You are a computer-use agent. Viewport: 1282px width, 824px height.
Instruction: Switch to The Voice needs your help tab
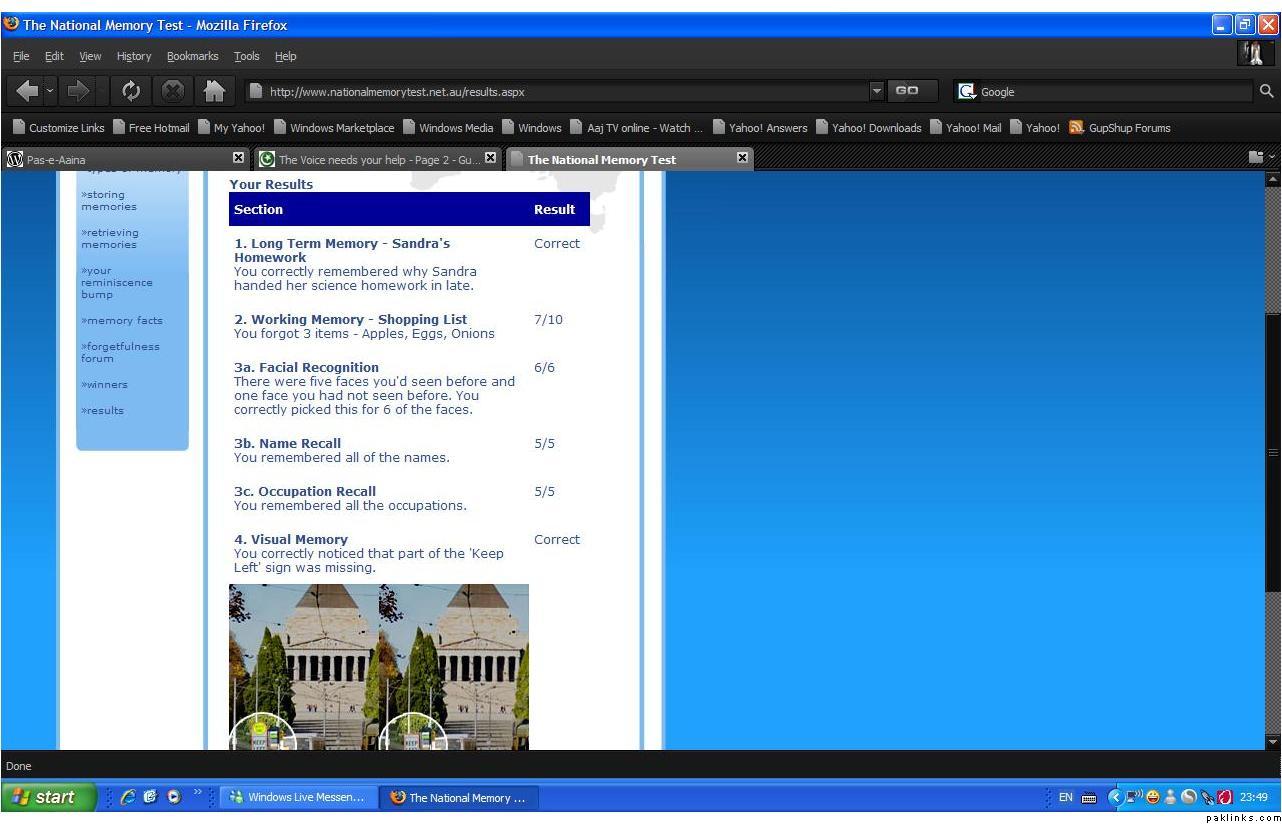pyautogui.click(x=370, y=159)
